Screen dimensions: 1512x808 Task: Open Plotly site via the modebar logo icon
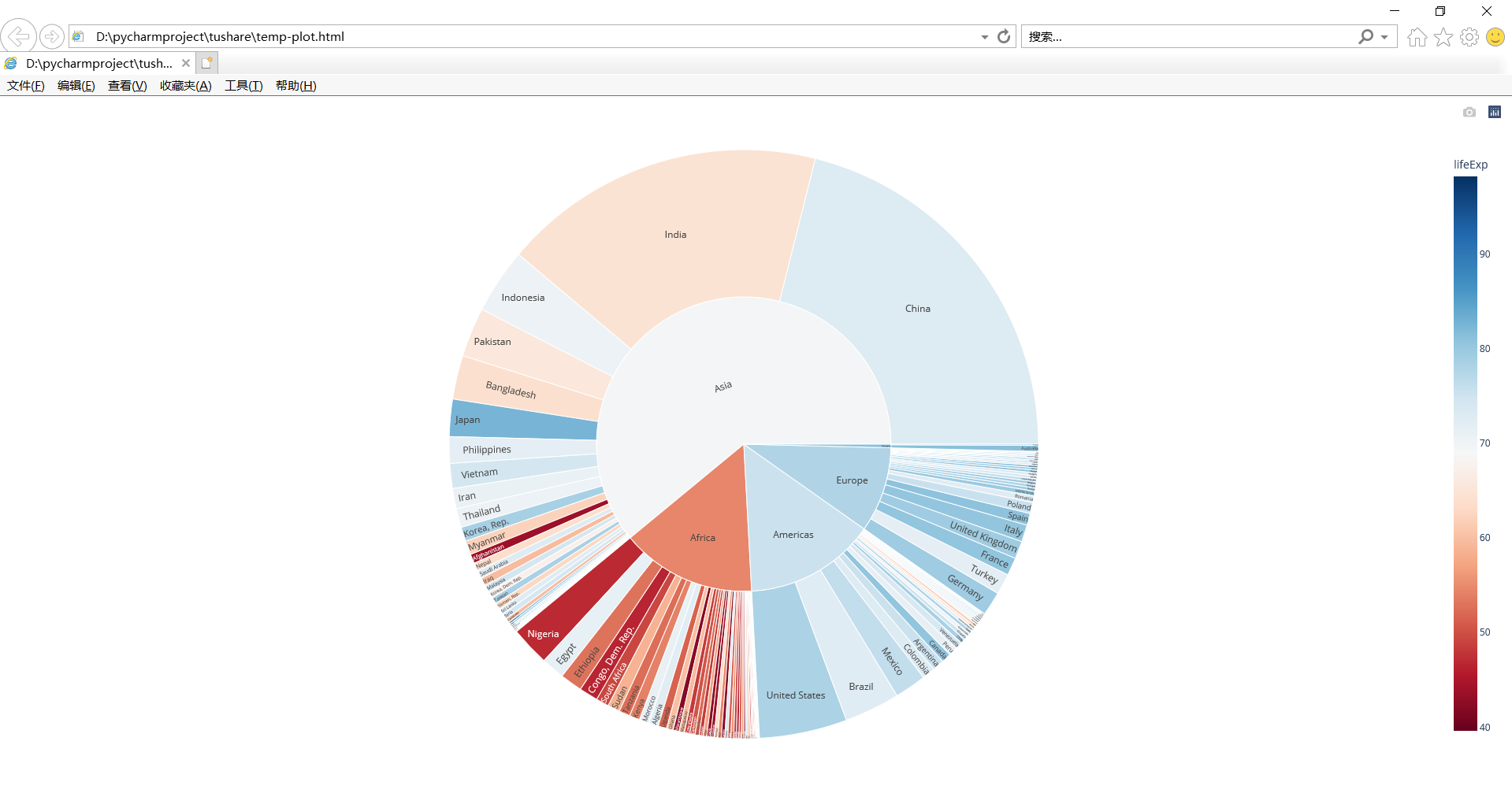tap(1494, 112)
